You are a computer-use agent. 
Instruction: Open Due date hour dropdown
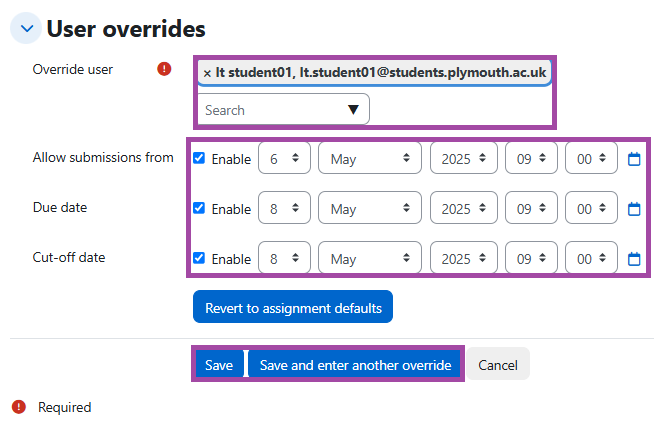[531, 208]
